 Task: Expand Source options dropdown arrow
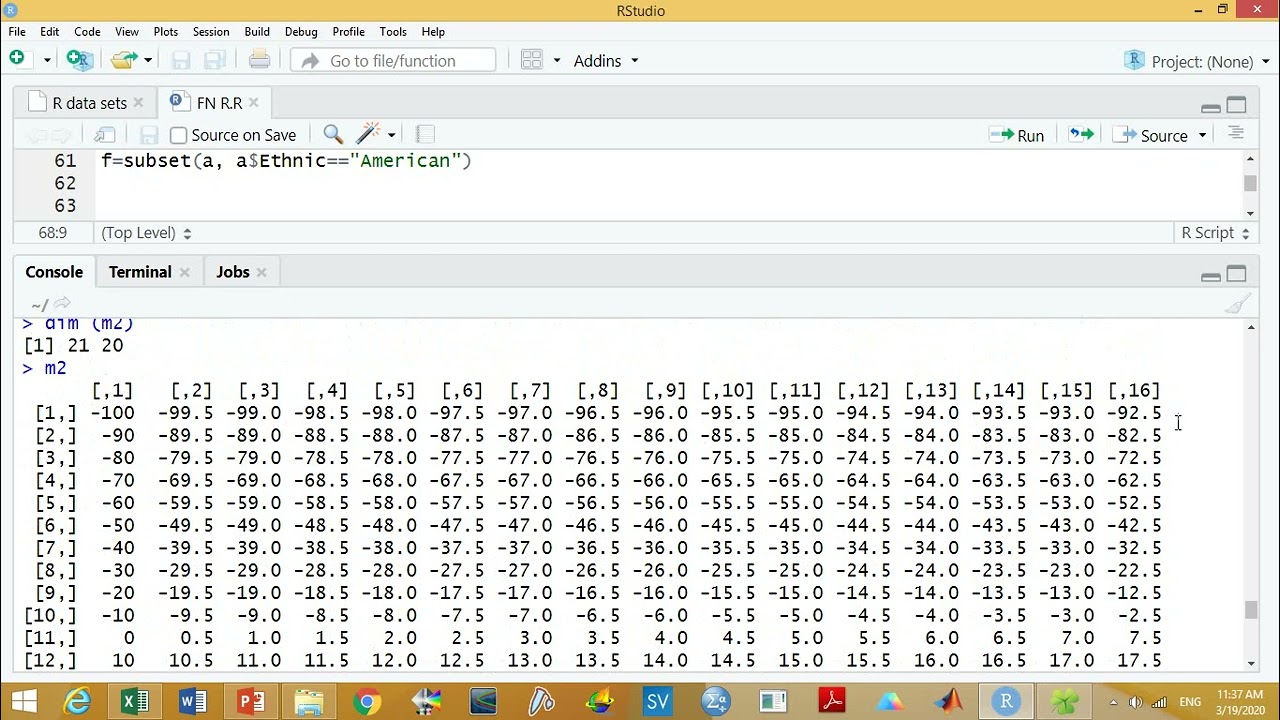(x=1202, y=135)
